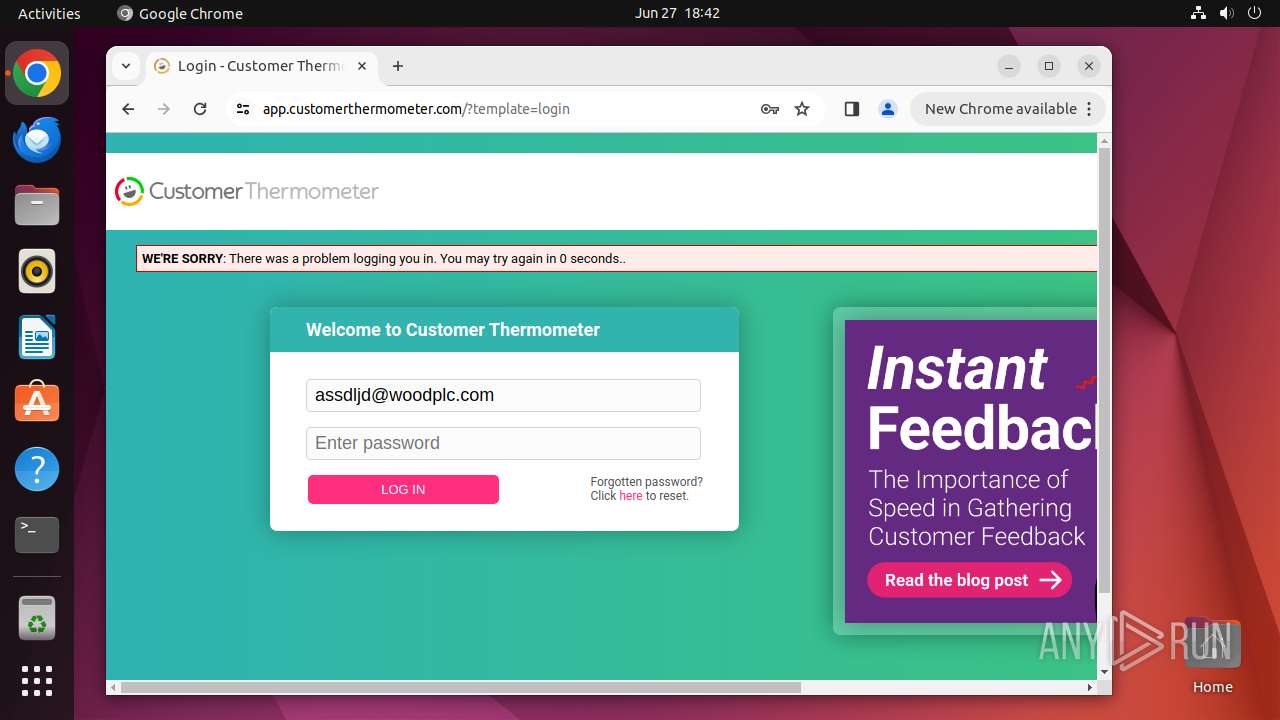Open the Home folder desktop icon

[1212, 657]
